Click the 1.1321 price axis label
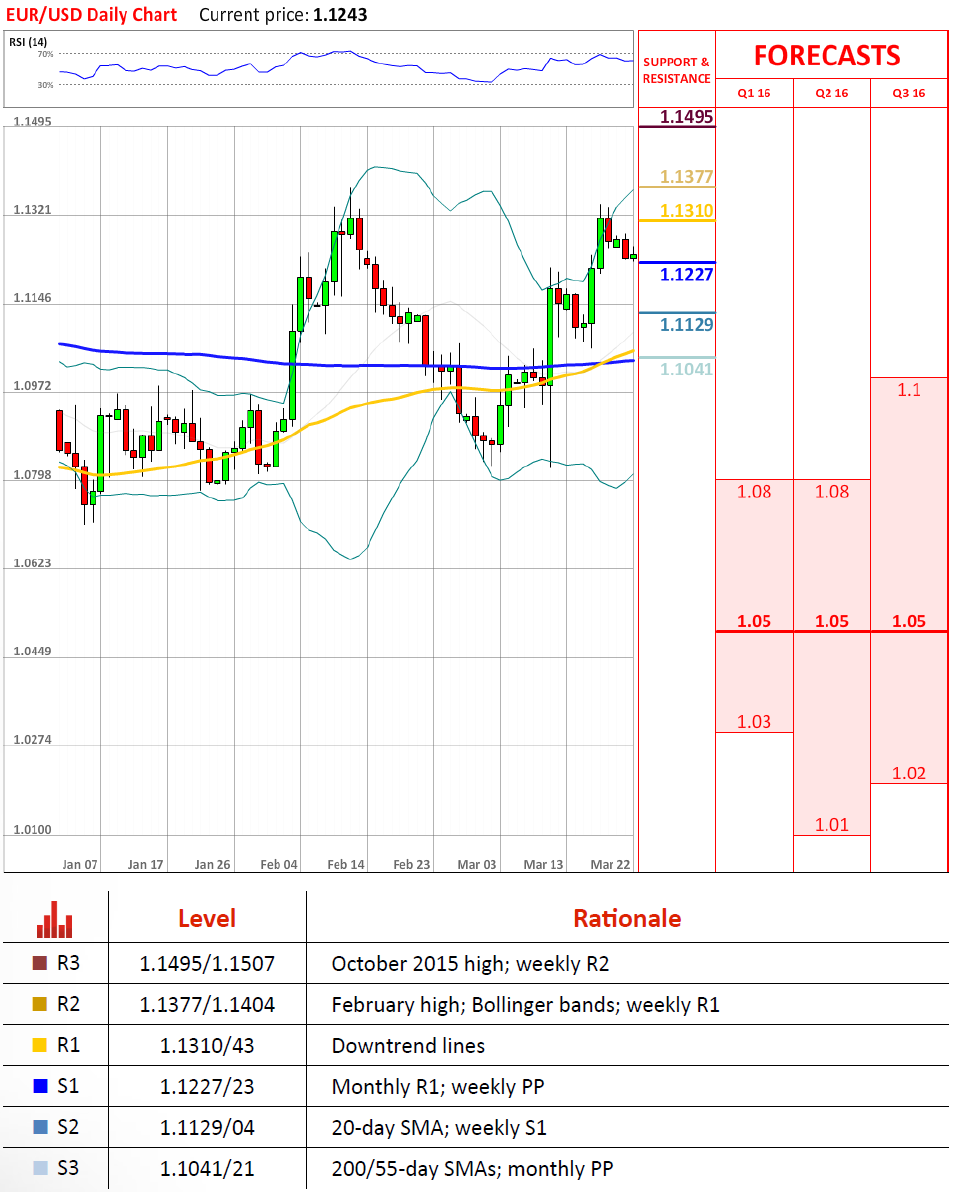This screenshot has width=953, height=1192. tap(33, 209)
